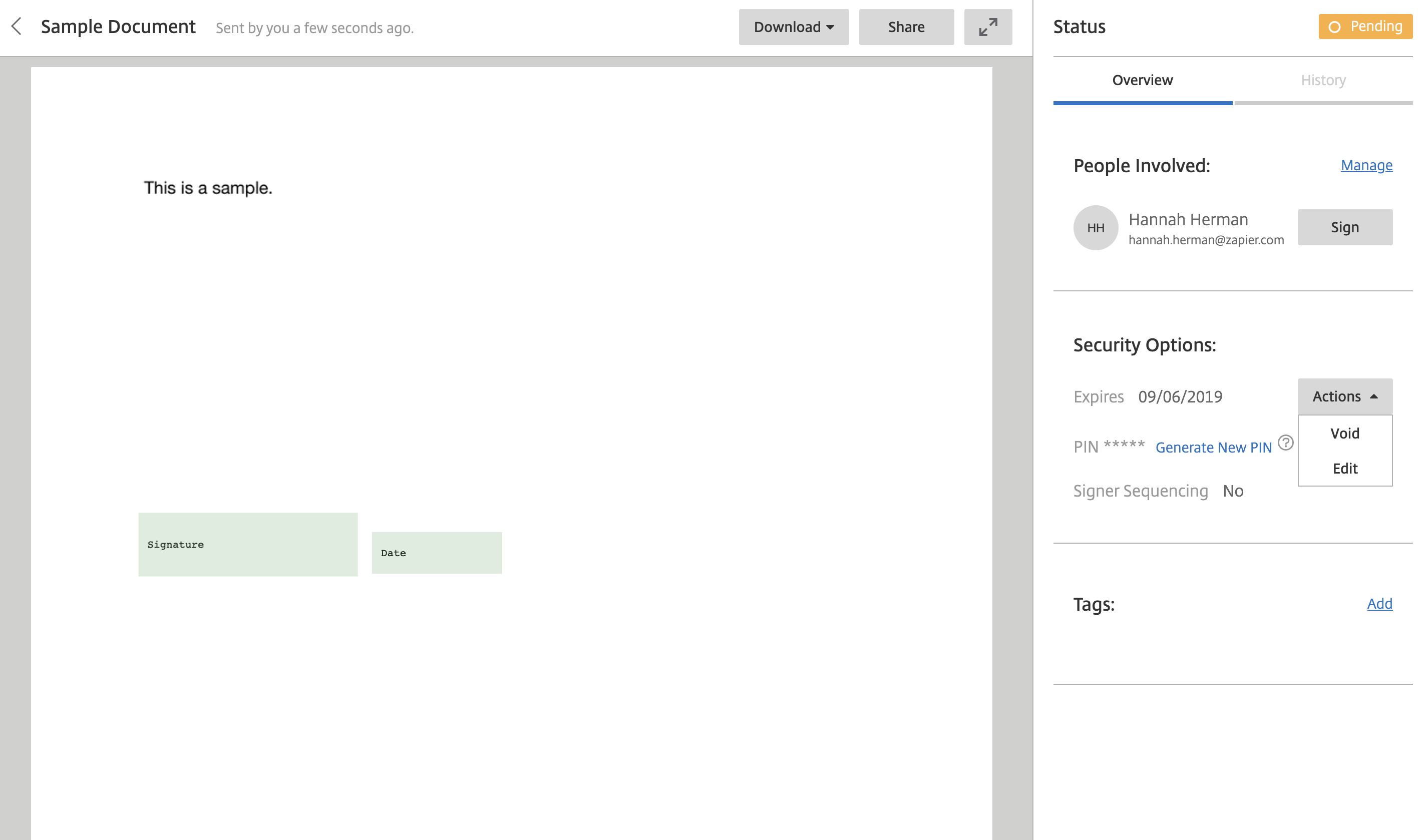Add a tag via Add link
Viewport: 1428px width, 840px height.
click(x=1379, y=604)
